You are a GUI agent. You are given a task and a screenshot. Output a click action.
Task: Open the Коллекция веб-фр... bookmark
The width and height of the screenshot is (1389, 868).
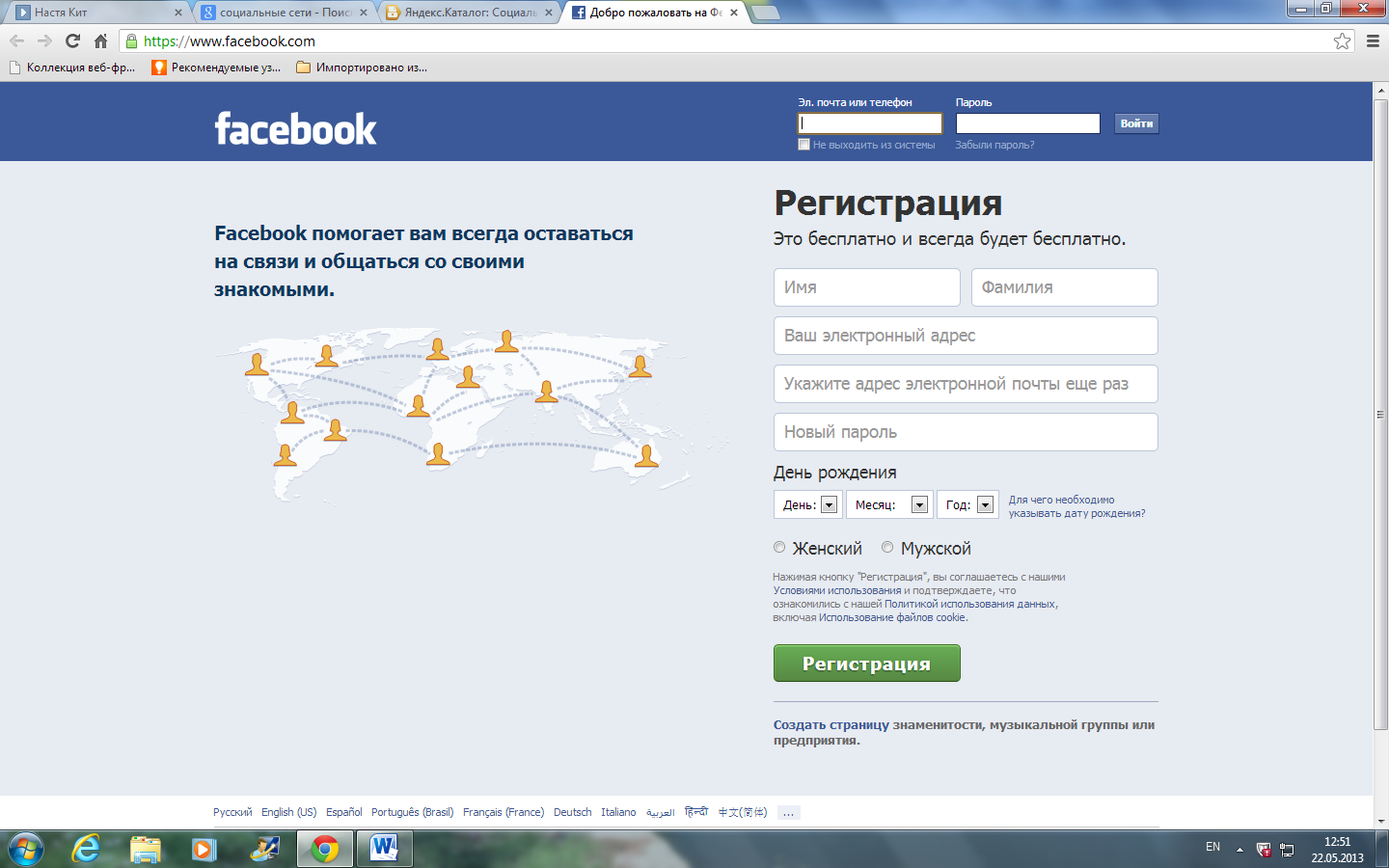point(72,68)
